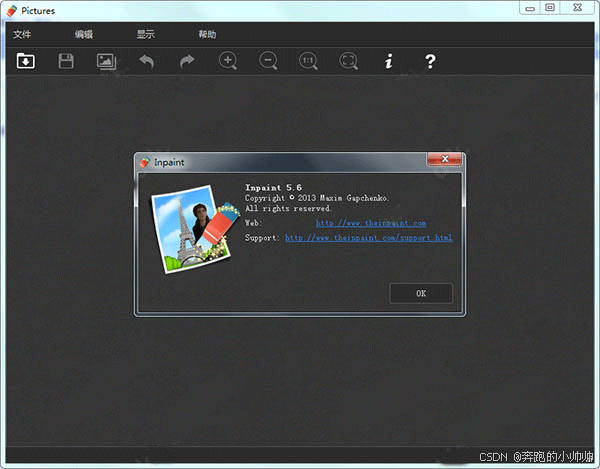This screenshot has width=600, height=469.
Task: Open the theinpaint.com Web link
Action: pyautogui.click(x=371, y=223)
